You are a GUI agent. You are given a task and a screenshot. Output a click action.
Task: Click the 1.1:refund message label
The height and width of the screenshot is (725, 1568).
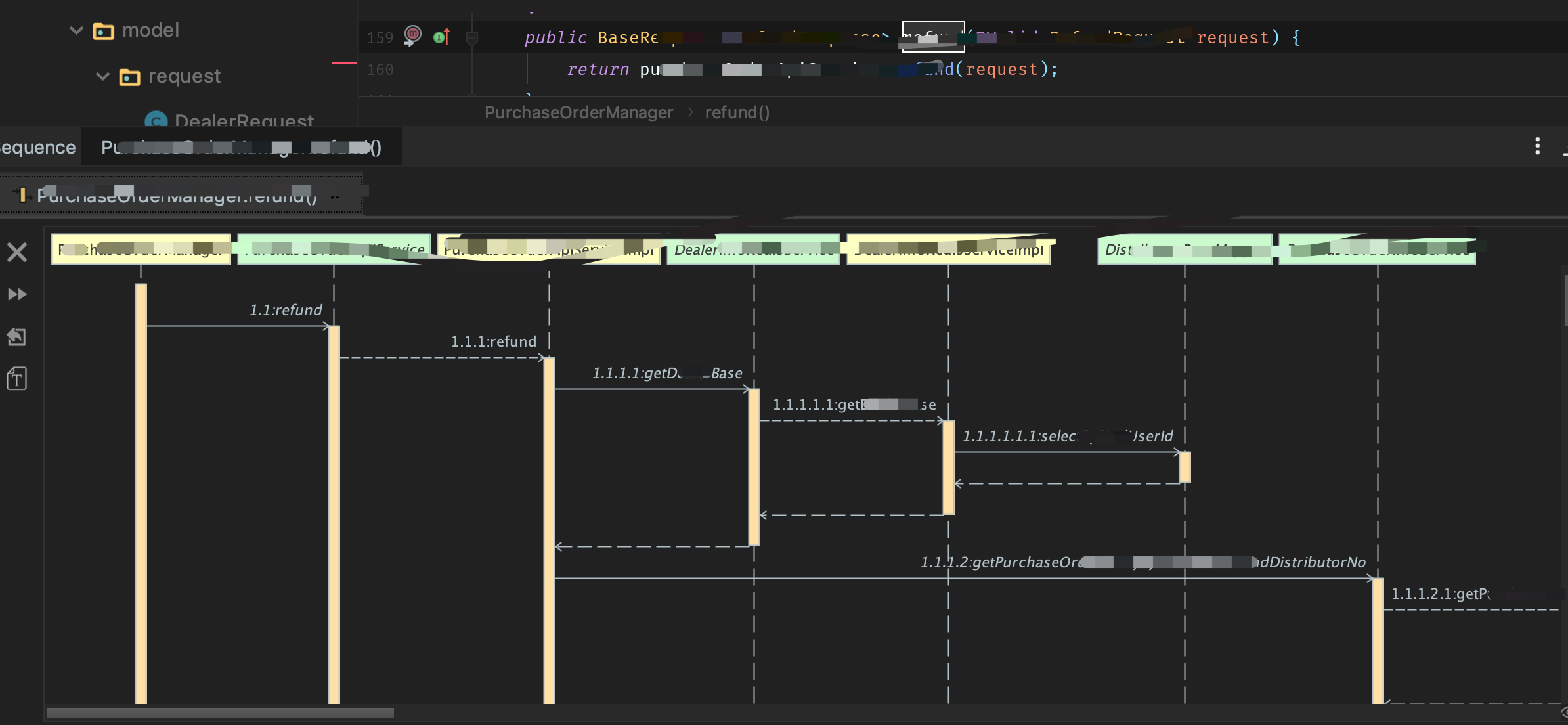pos(286,310)
